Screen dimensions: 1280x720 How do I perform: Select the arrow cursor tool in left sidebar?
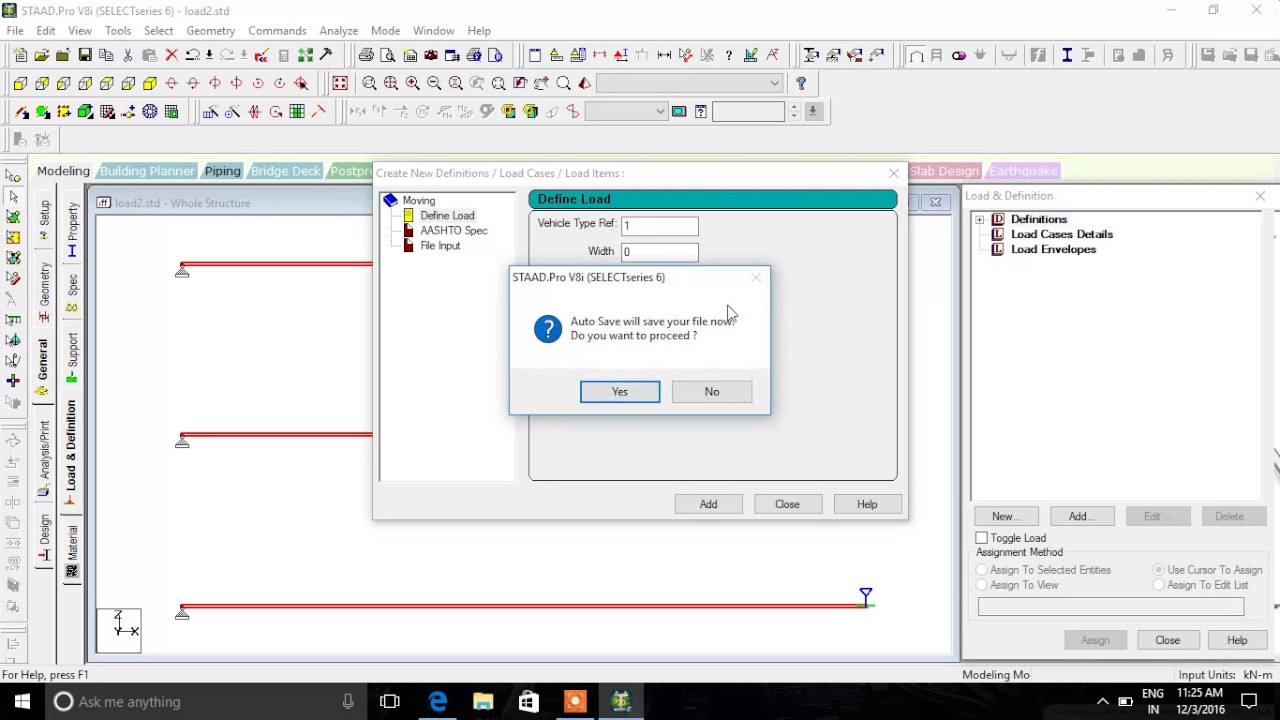click(13, 197)
